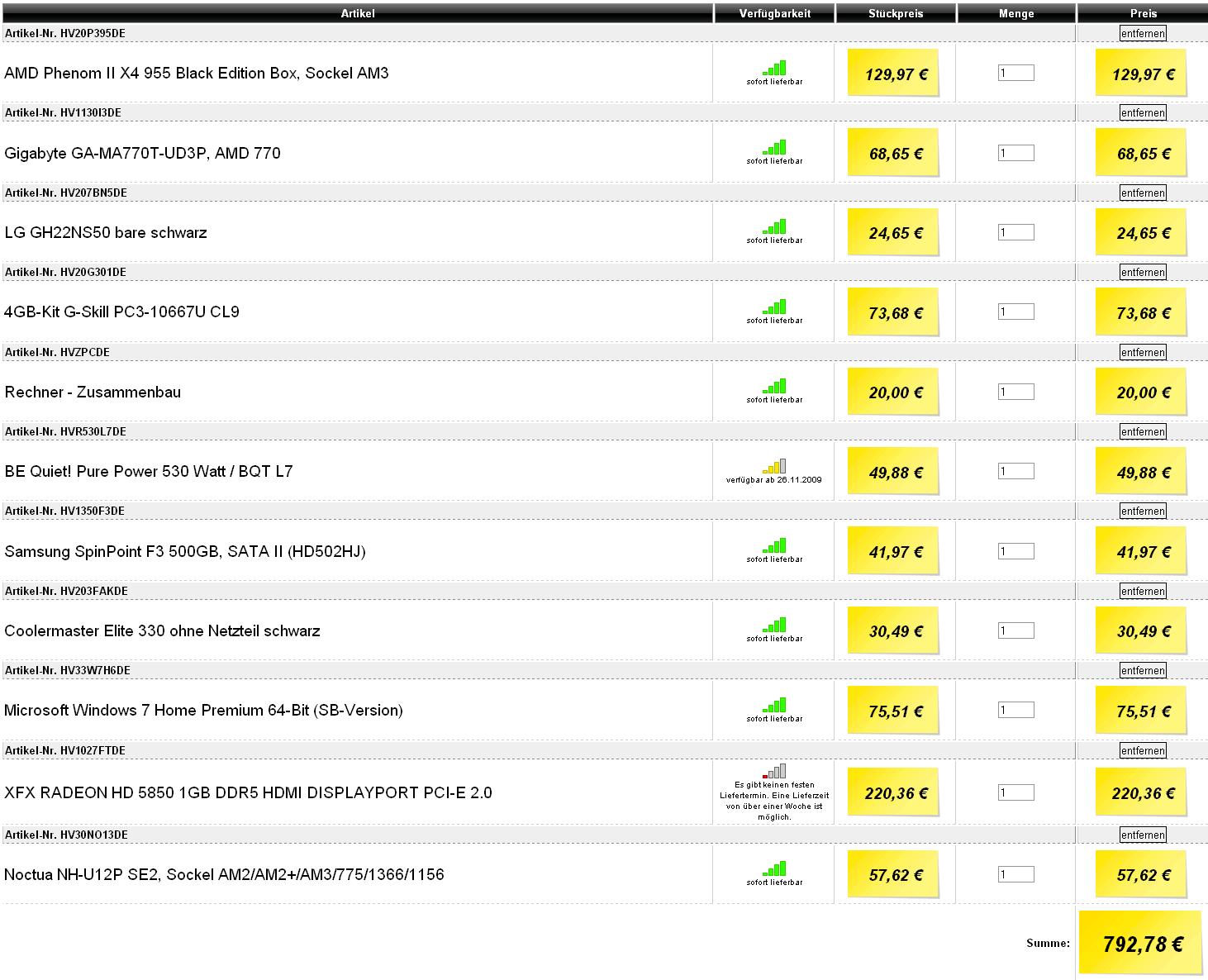Click availability bars icon for AMD Phenom II X4 955

pyautogui.click(x=775, y=68)
